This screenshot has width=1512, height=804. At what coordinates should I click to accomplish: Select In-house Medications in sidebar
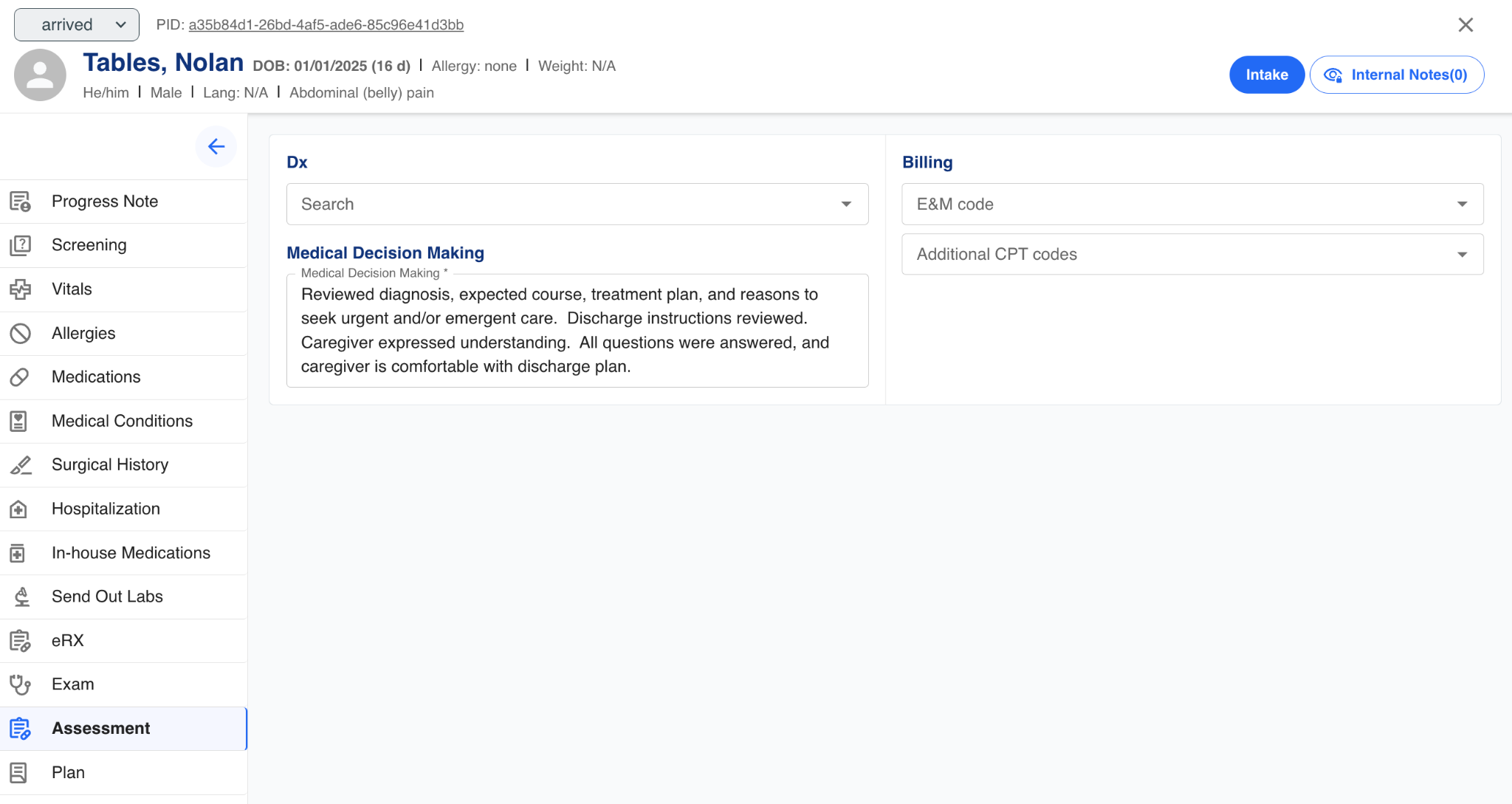(x=131, y=553)
